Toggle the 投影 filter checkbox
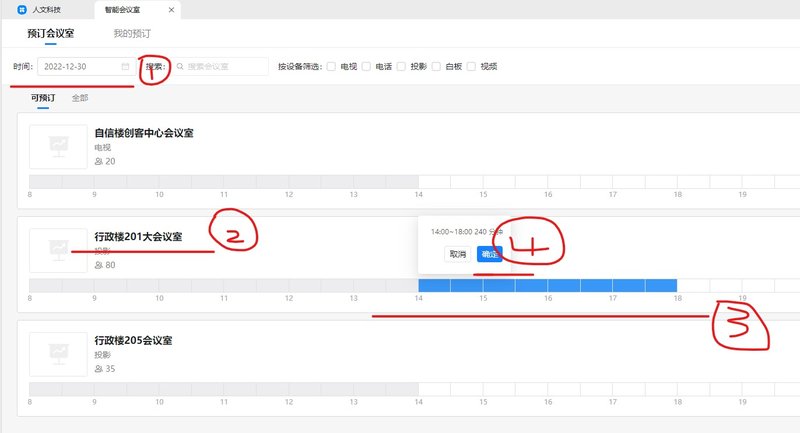 tap(401, 67)
